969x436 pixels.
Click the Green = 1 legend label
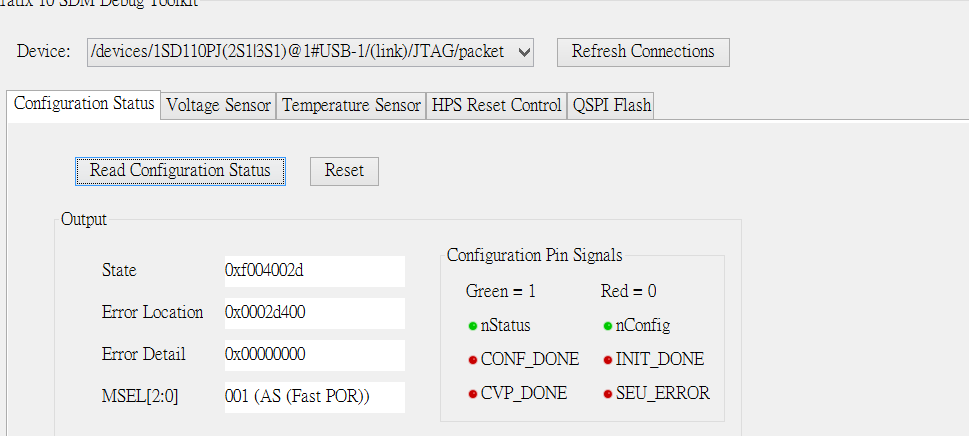501,292
